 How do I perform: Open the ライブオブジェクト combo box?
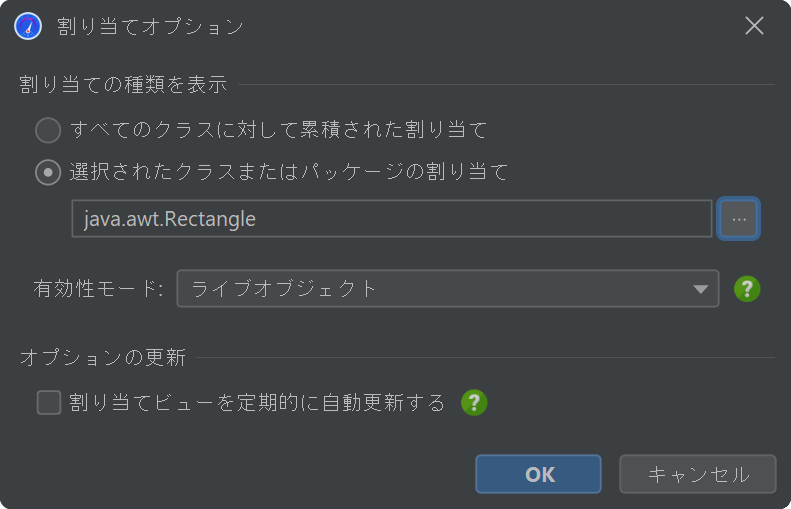pos(447,289)
